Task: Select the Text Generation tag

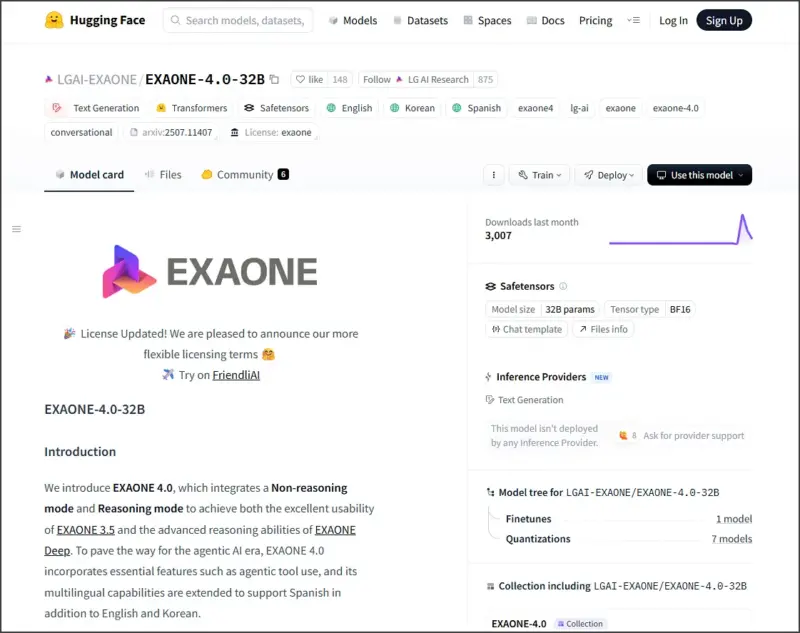Action: [x=95, y=108]
